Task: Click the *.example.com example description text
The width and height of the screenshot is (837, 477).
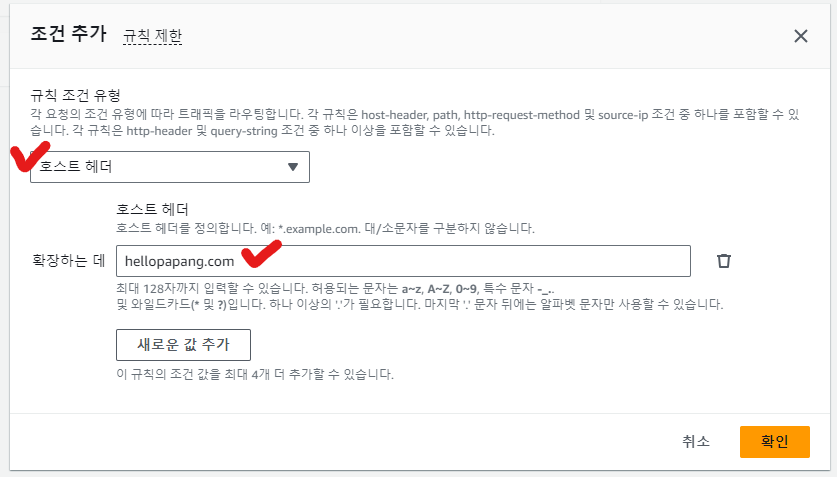Action: pyautogui.click(x=325, y=228)
